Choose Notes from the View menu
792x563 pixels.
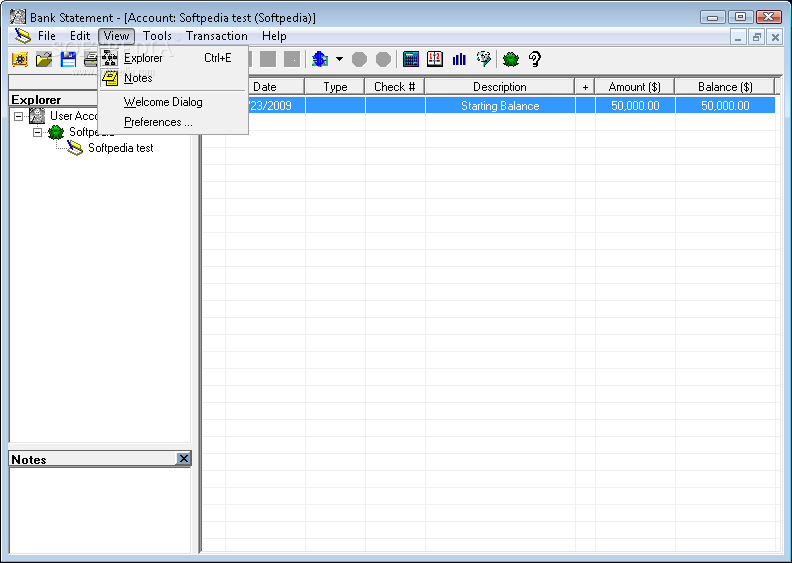173,78
